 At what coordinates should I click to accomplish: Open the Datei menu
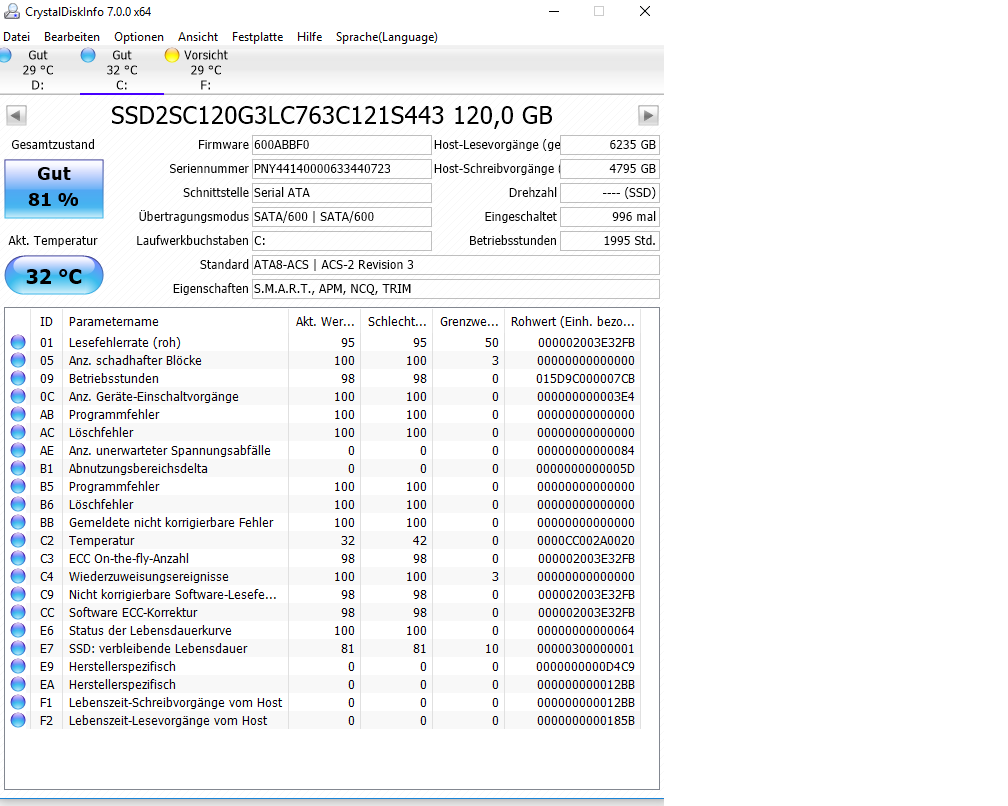click(x=17, y=37)
